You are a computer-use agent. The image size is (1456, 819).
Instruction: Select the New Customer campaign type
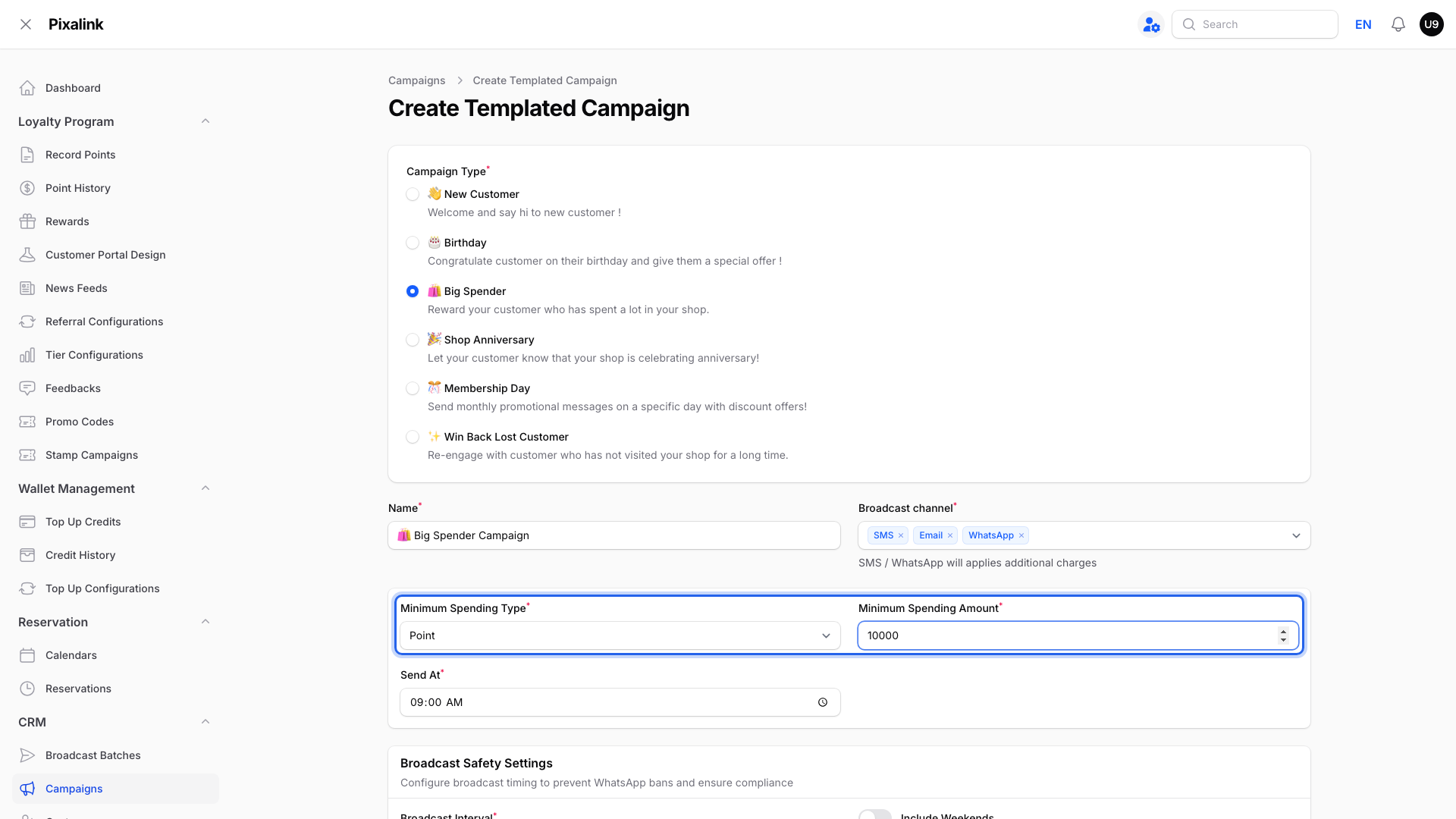point(413,194)
